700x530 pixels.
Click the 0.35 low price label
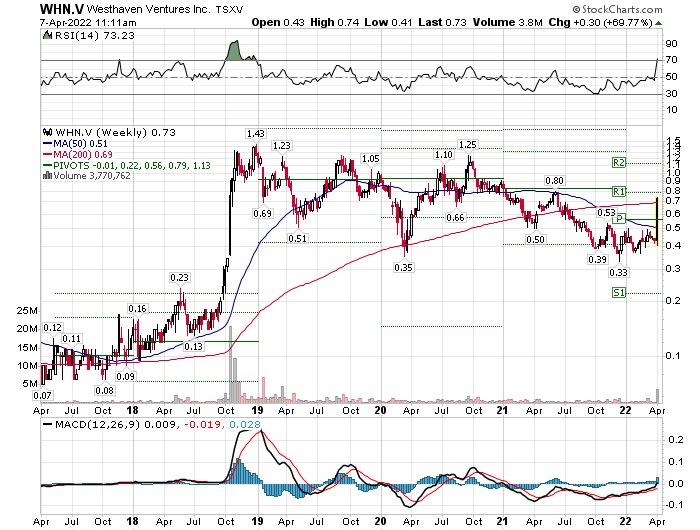click(x=404, y=267)
